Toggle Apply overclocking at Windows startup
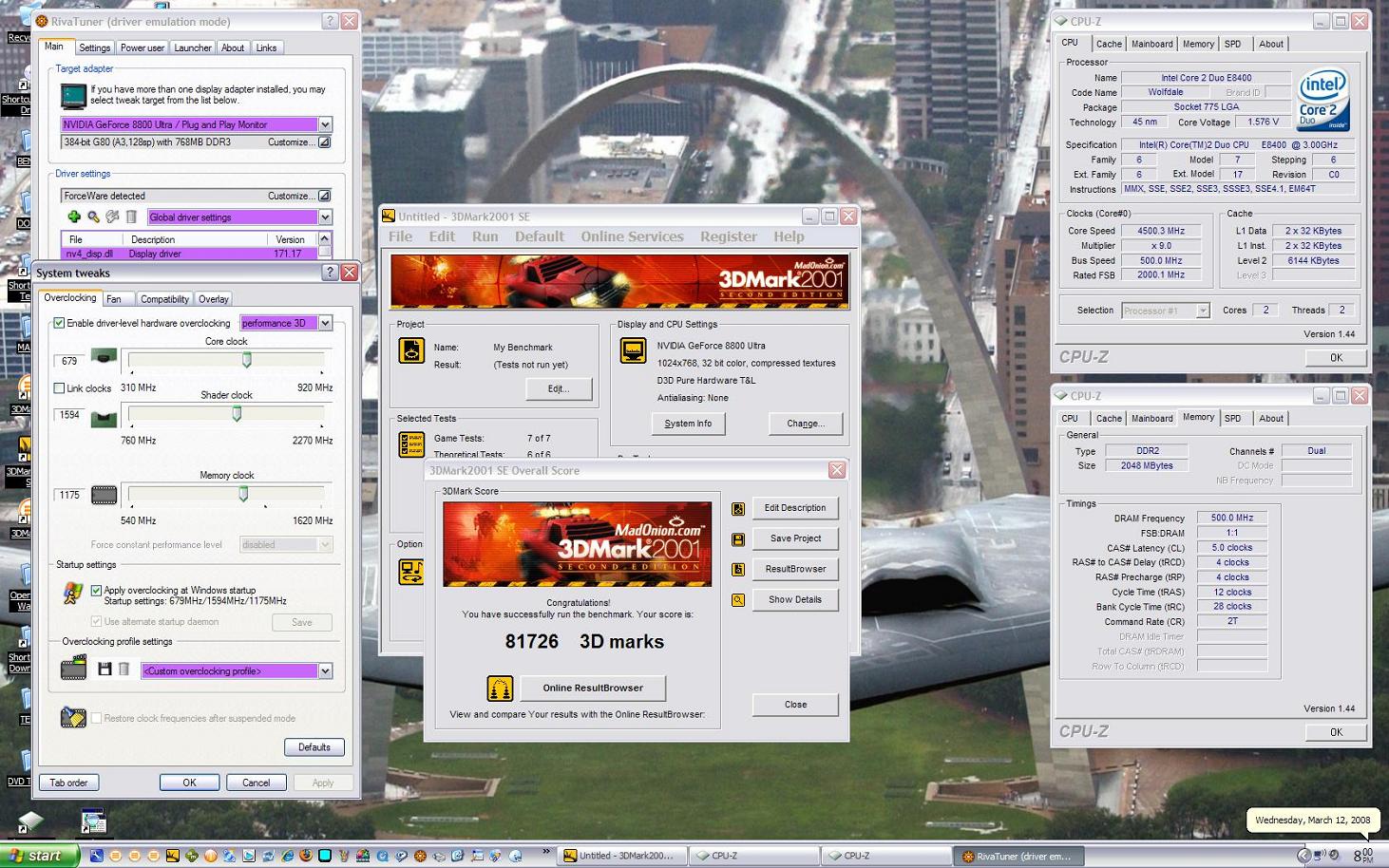This screenshot has height=868, width=1389. point(96,590)
